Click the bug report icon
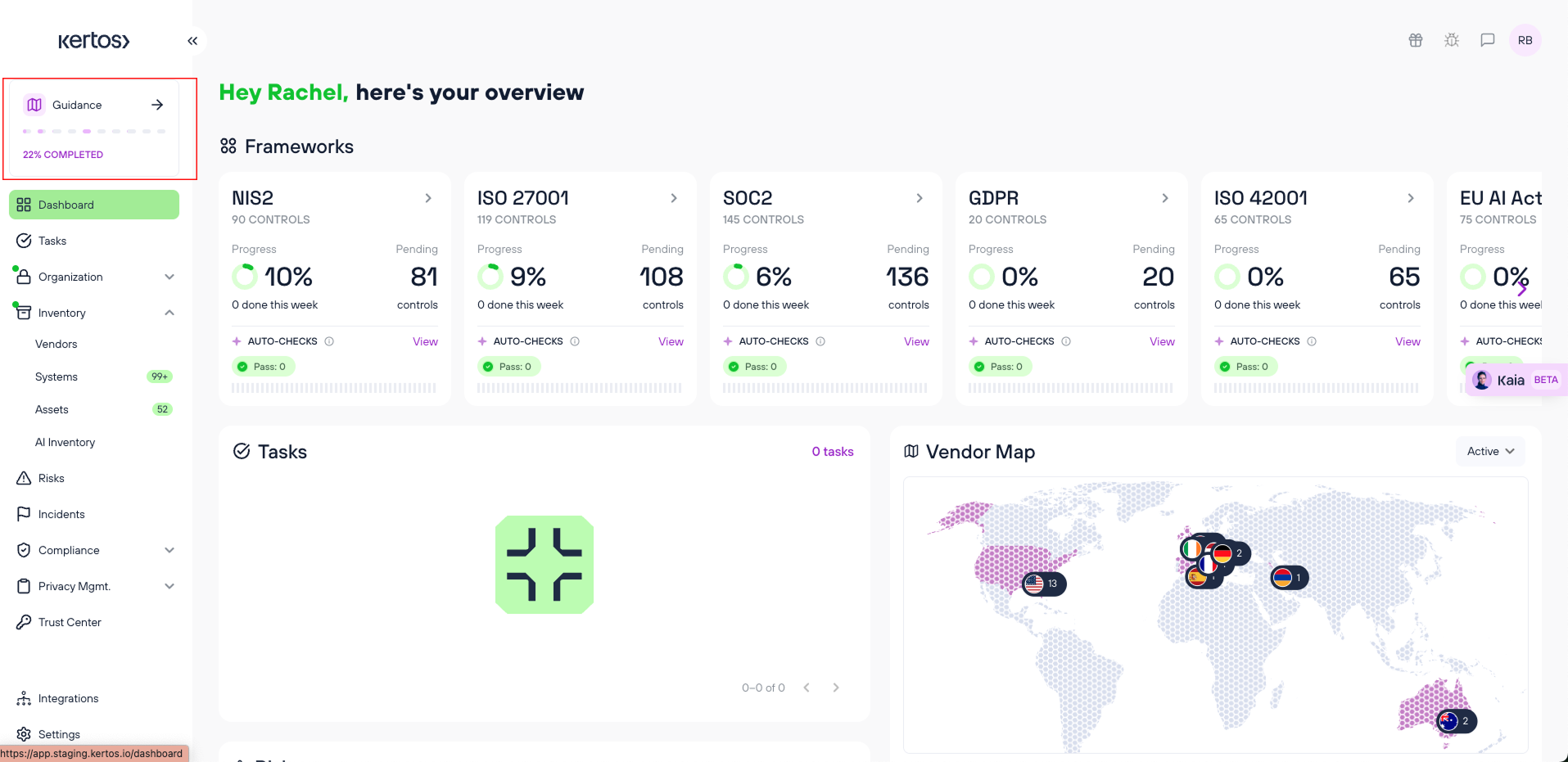Image resolution: width=1568 pixels, height=762 pixels. pos(1452,40)
